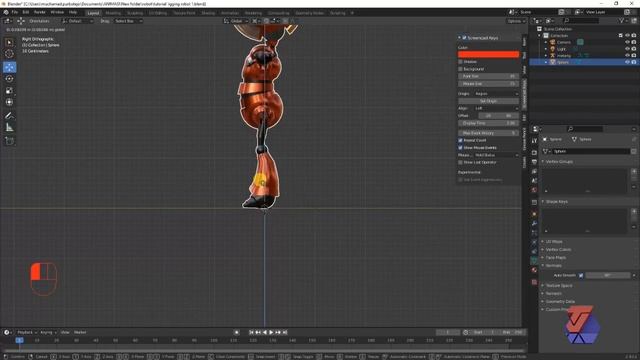Switch to the Animation workspace tab
Image resolution: width=640 pixels, height=360 pixels.
click(x=230, y=13)
